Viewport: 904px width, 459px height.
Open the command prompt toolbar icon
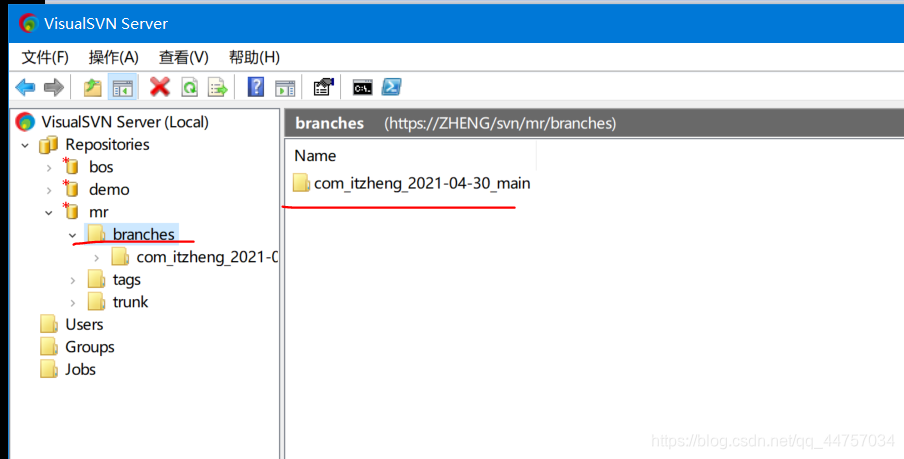tap(363, 88)
